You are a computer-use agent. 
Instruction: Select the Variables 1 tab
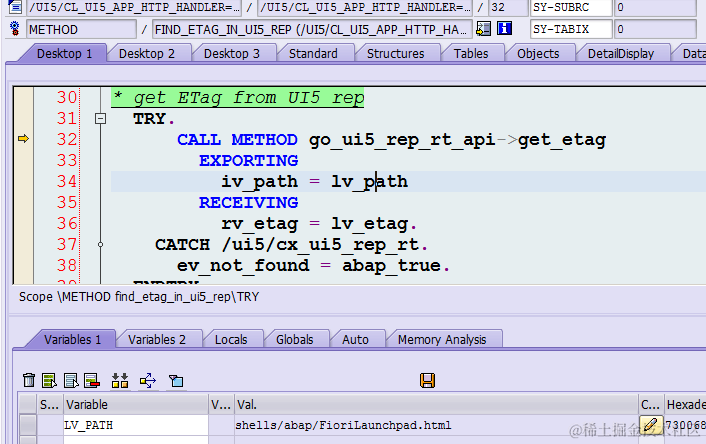click(72, 339)
